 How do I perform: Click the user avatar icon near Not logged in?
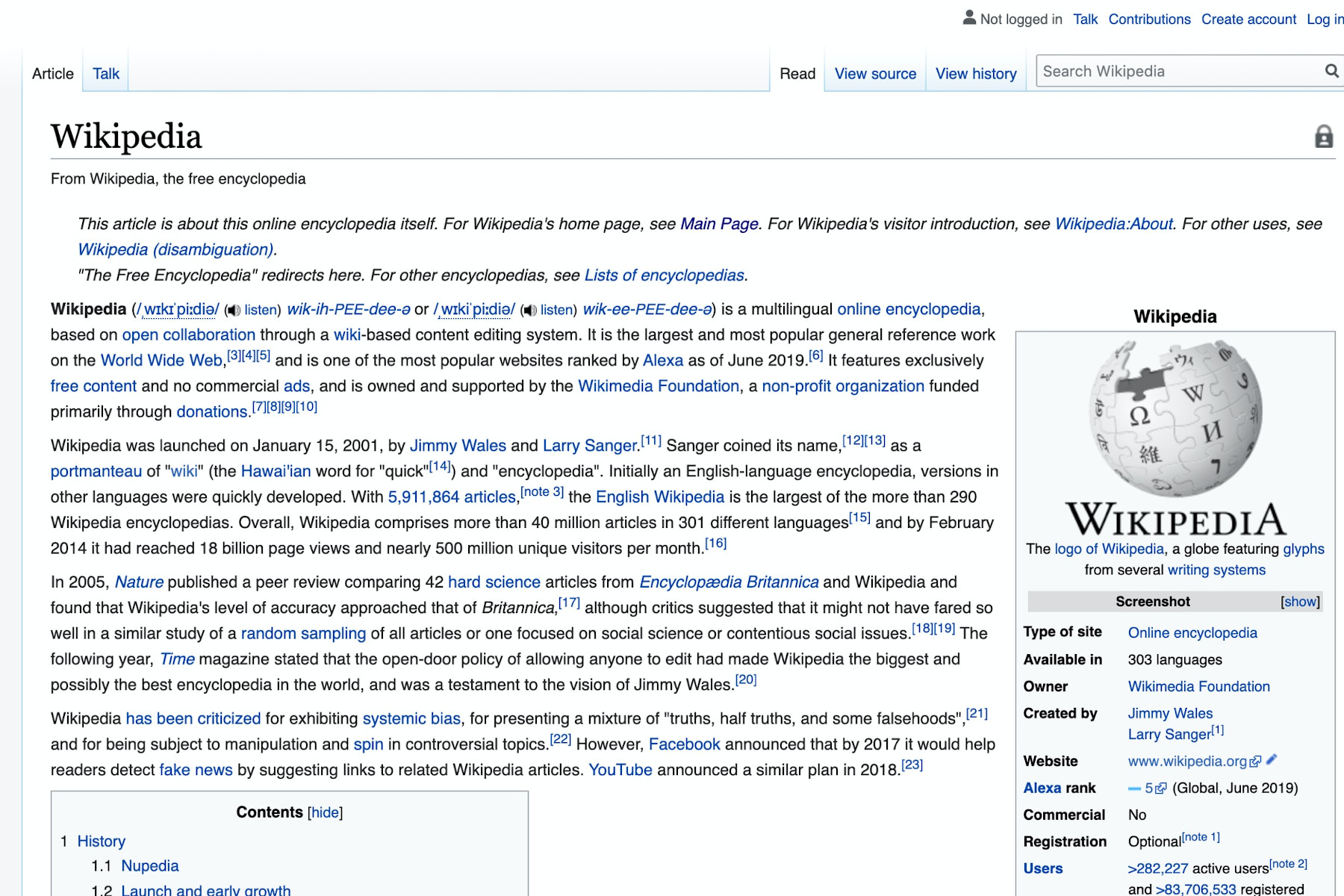969,18
